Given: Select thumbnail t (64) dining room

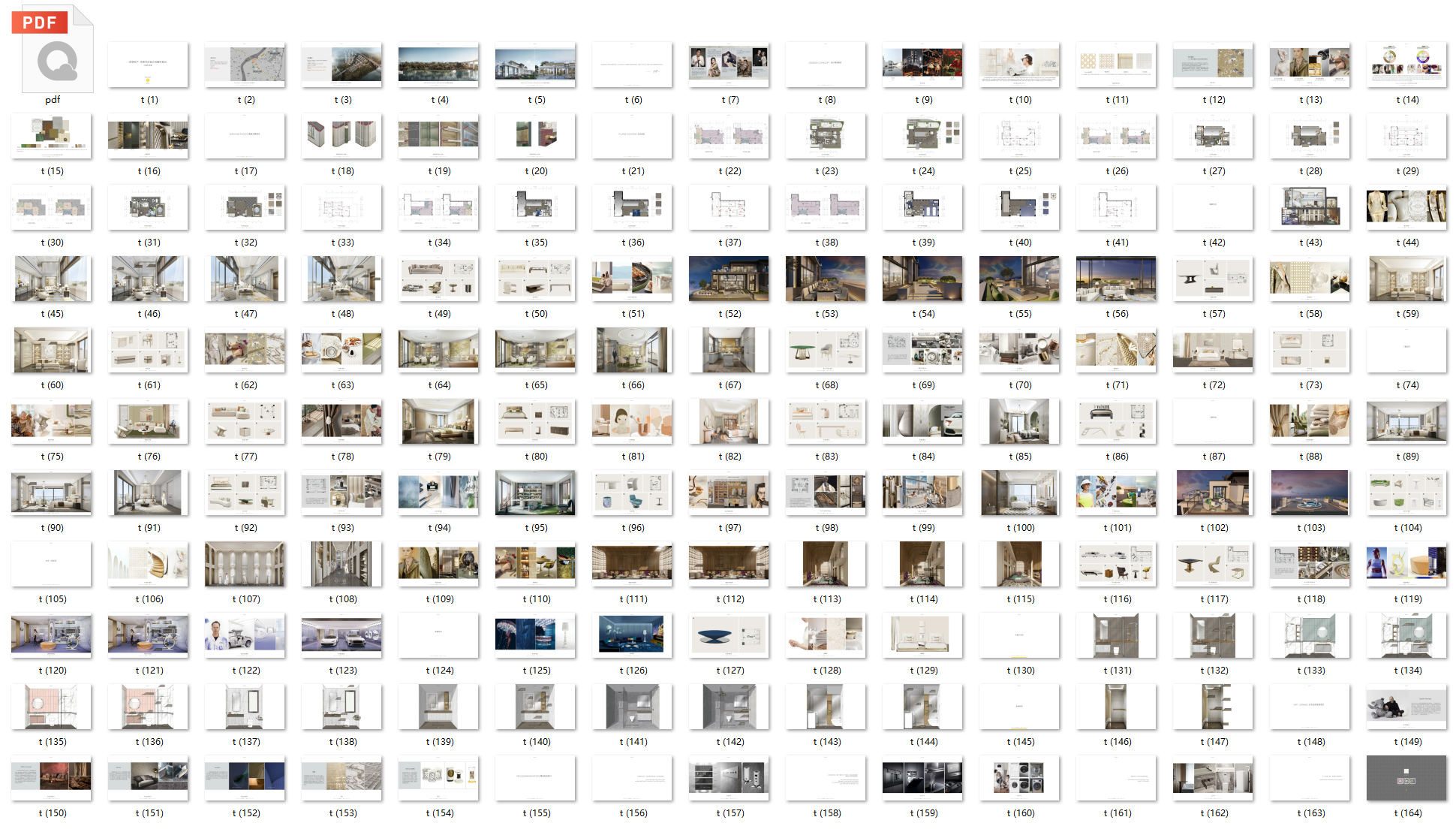Looking at the screenshot, I should 438,350.
